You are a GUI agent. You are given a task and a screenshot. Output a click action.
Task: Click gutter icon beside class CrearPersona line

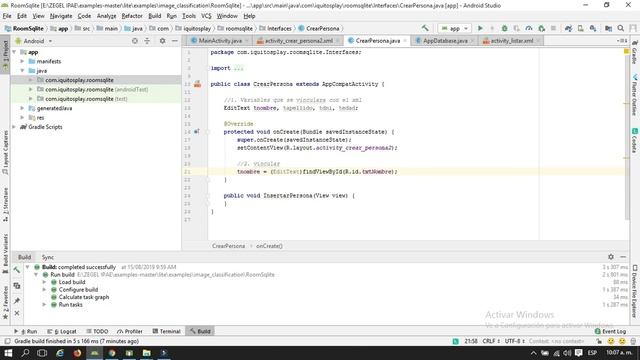tap(198, 84)
